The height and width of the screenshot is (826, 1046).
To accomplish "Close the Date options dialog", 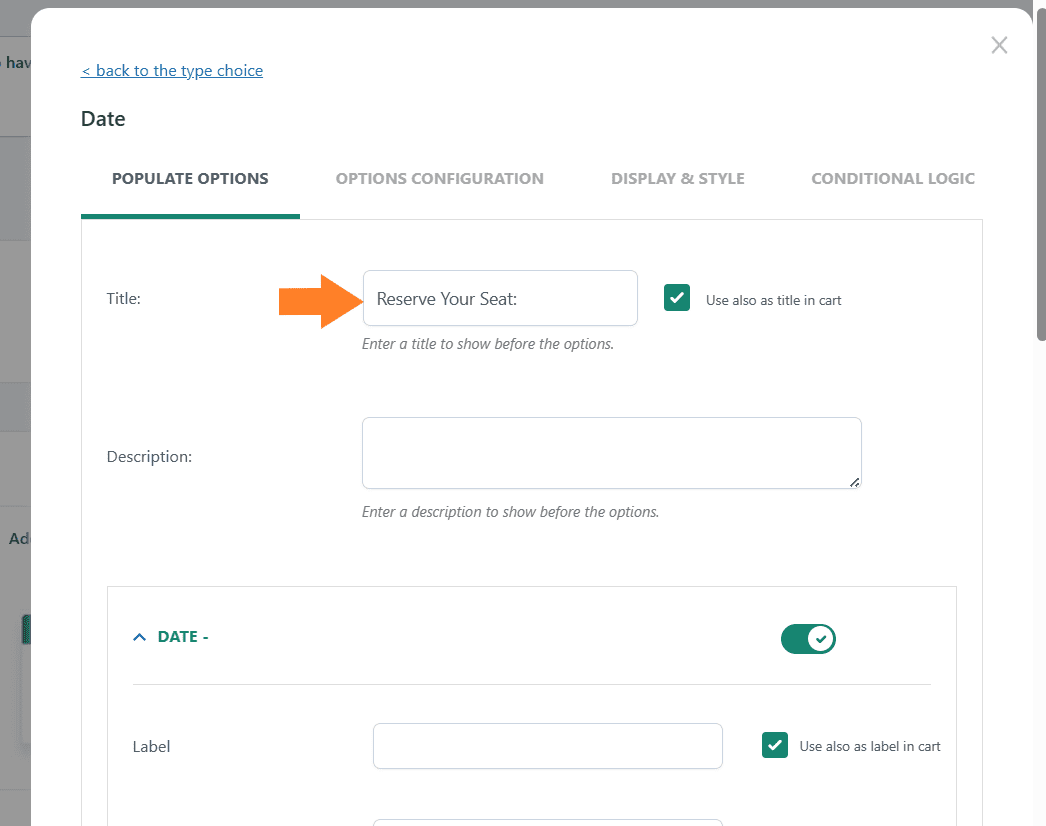I will click(x=999, y=45).
